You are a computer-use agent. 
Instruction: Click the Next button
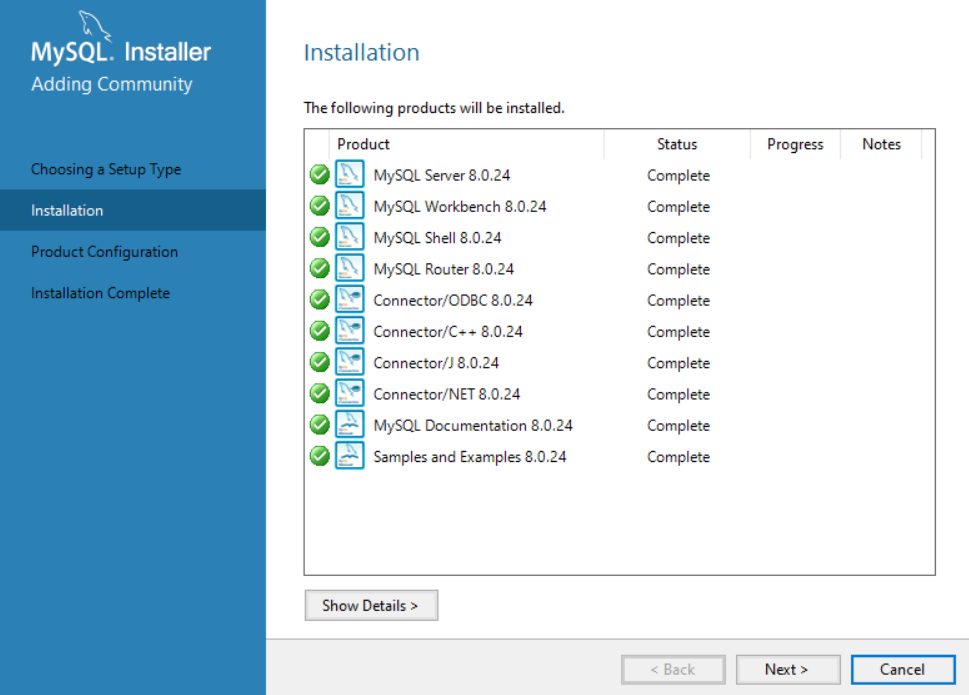[x=787, y=670]
